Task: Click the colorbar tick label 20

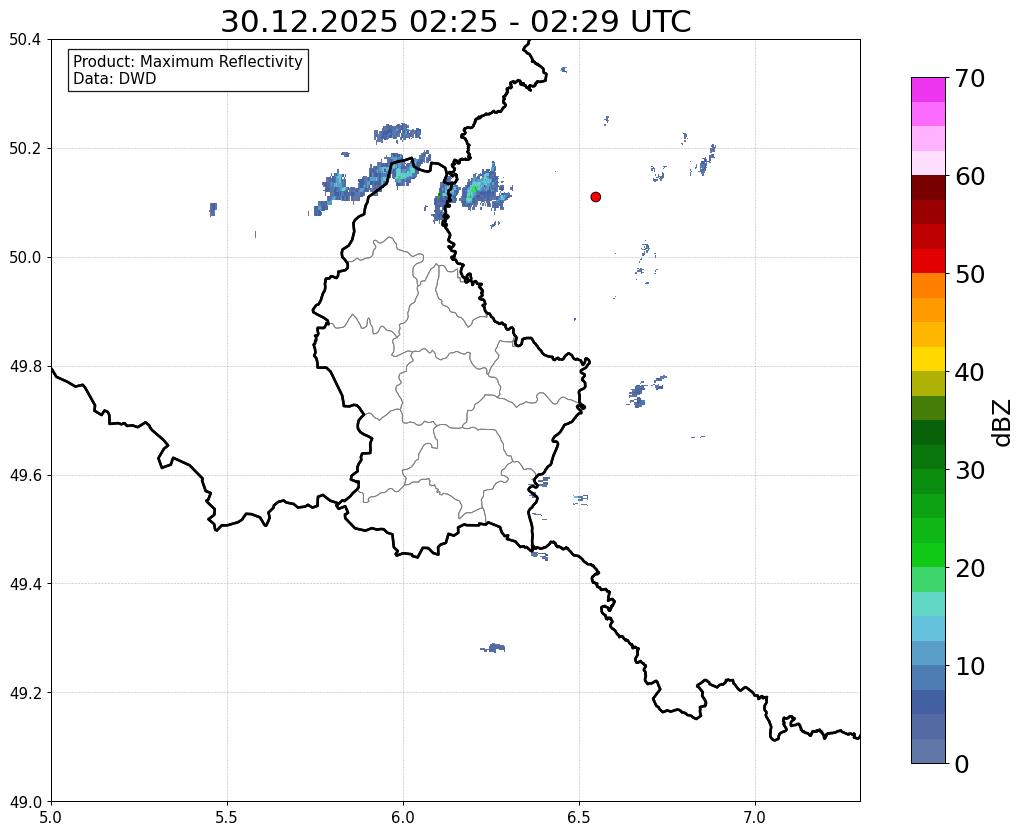Action: (970, 568)
